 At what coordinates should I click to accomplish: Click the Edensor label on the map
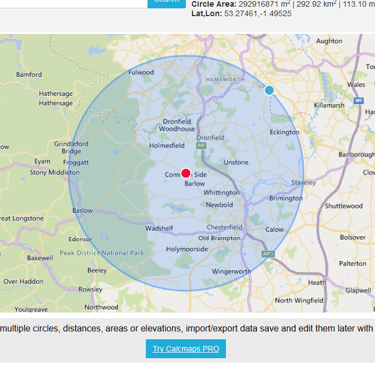pos(80,239)
